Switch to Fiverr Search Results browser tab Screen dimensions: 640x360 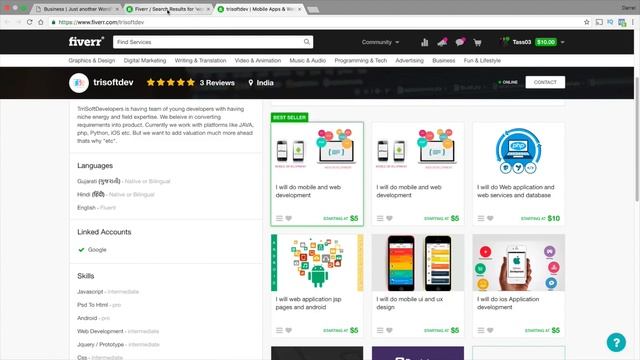(x=168, y=9)
